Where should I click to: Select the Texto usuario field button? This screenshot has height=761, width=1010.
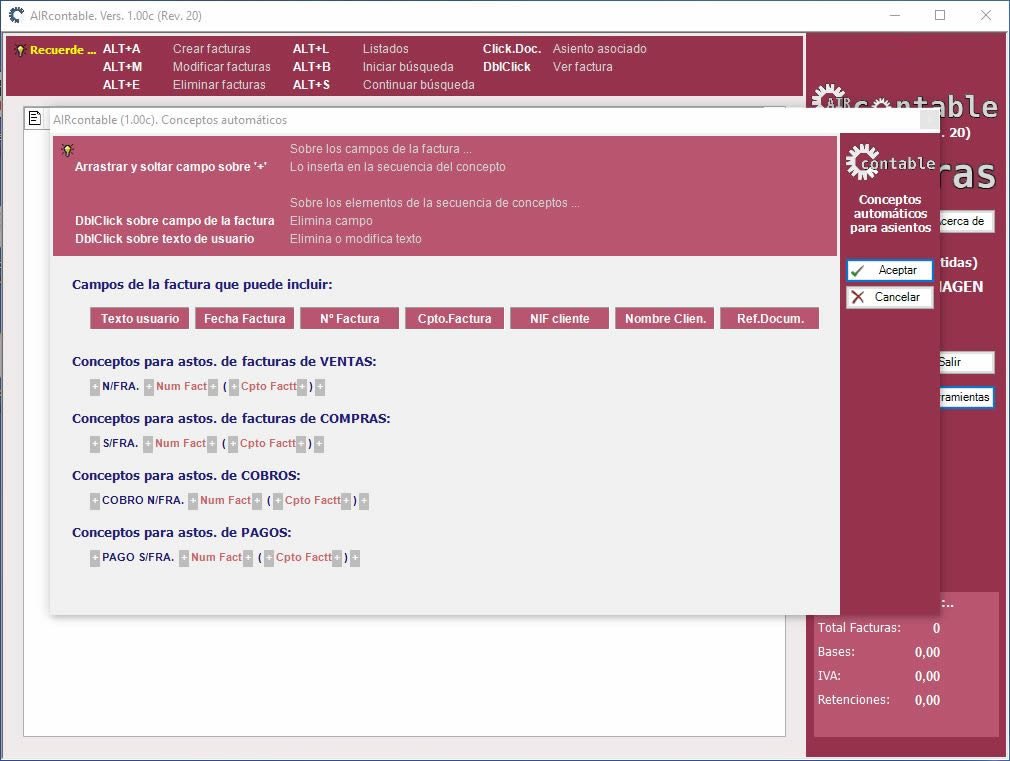140,319
